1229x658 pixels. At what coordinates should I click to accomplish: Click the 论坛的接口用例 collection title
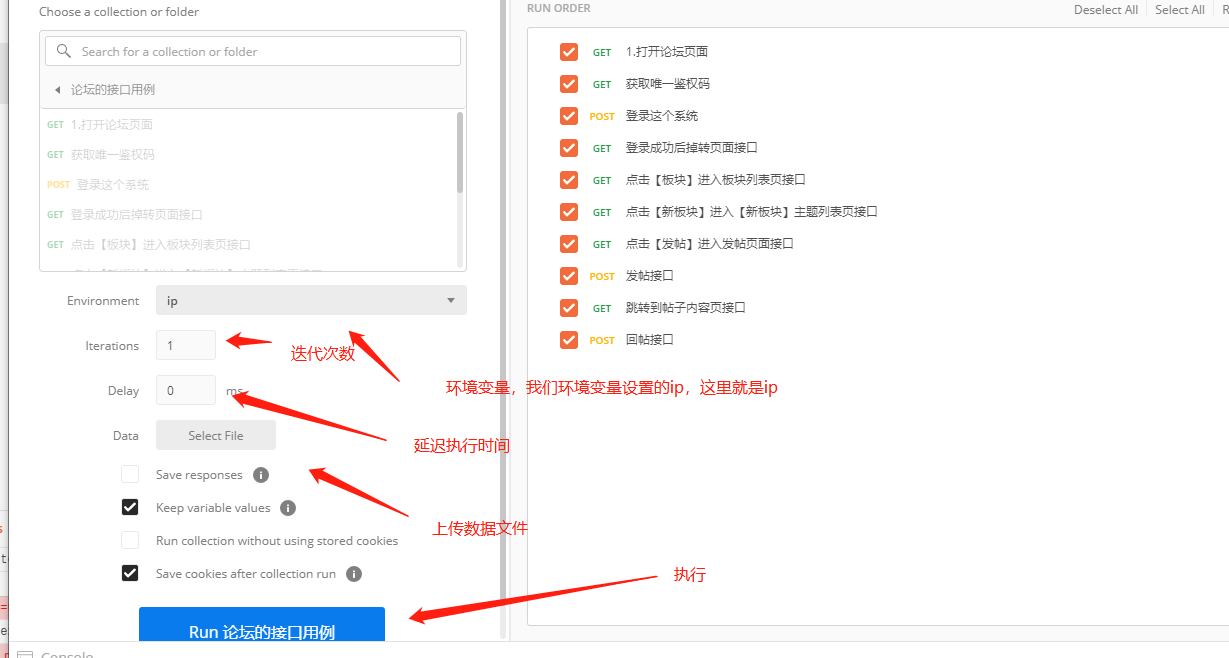[x=112, y=90]
